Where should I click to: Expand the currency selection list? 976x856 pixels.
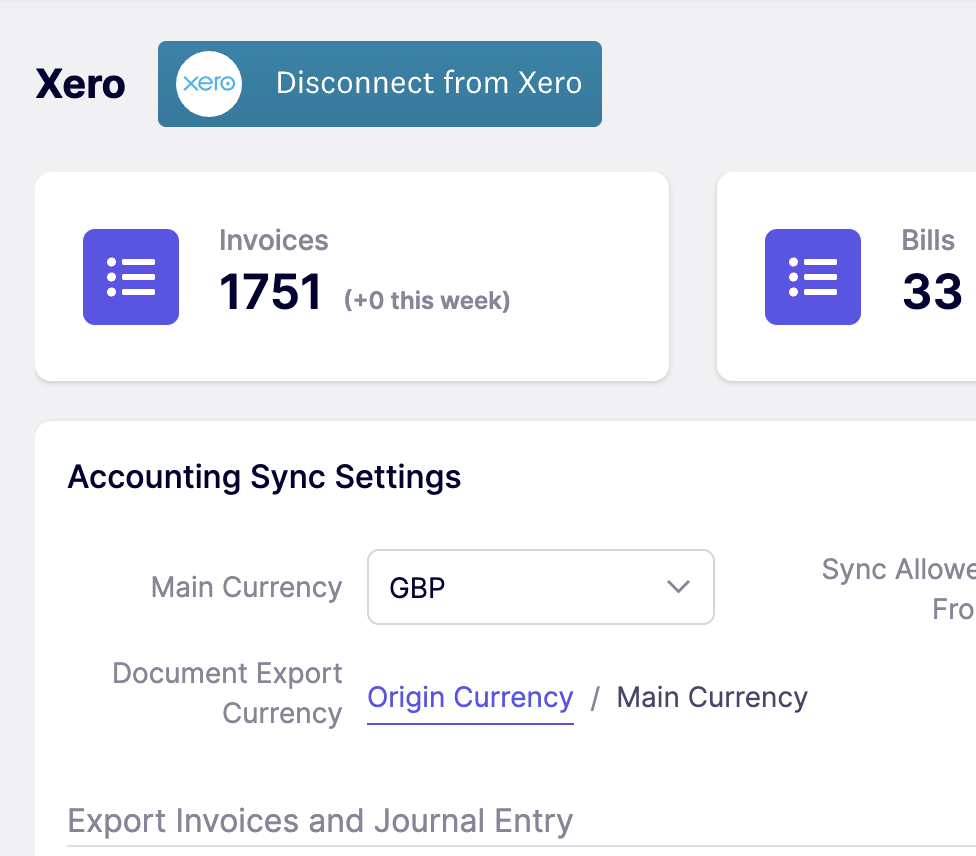tap(540, 587)
